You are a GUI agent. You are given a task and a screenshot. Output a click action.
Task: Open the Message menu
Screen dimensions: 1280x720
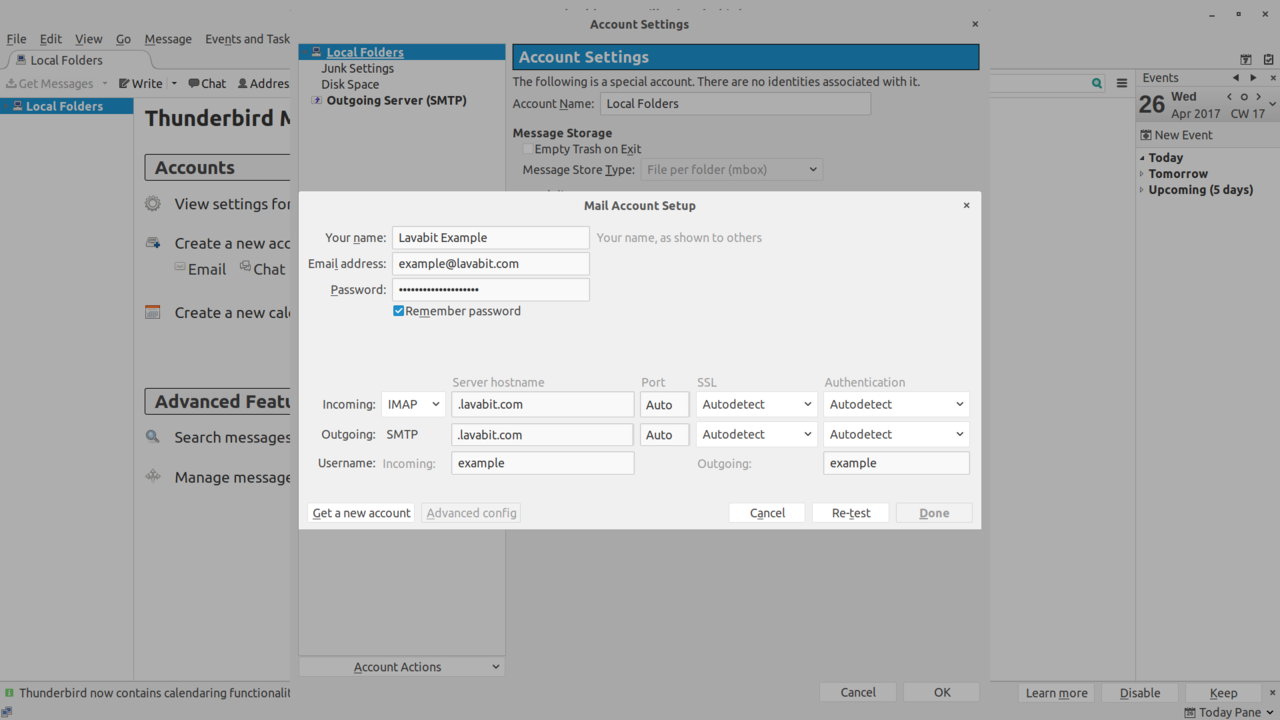coord(168,39)
